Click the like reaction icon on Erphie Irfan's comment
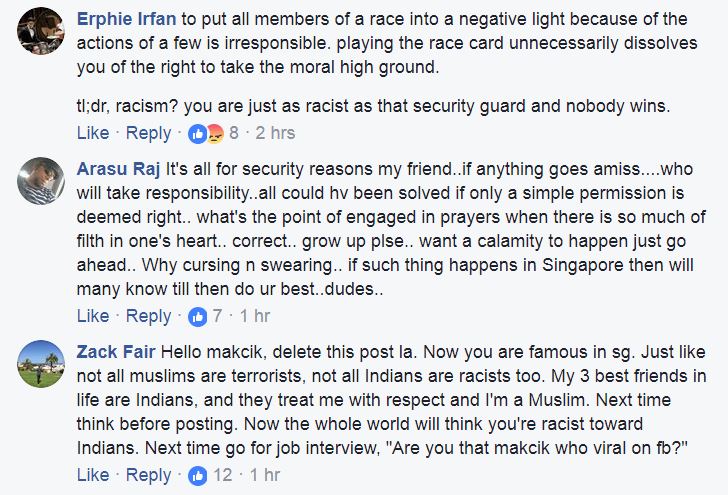 point(197,134)
